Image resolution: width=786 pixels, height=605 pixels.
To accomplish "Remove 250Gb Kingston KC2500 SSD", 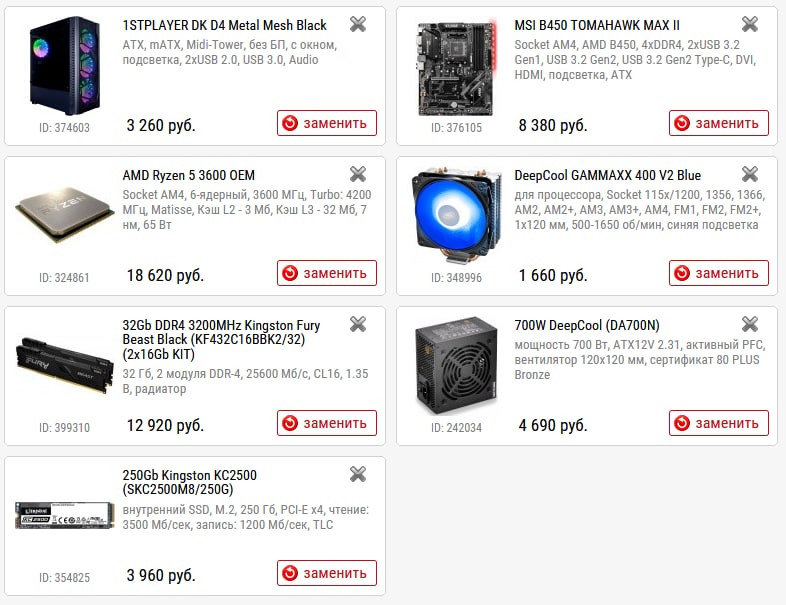I will tap(358, 474).
